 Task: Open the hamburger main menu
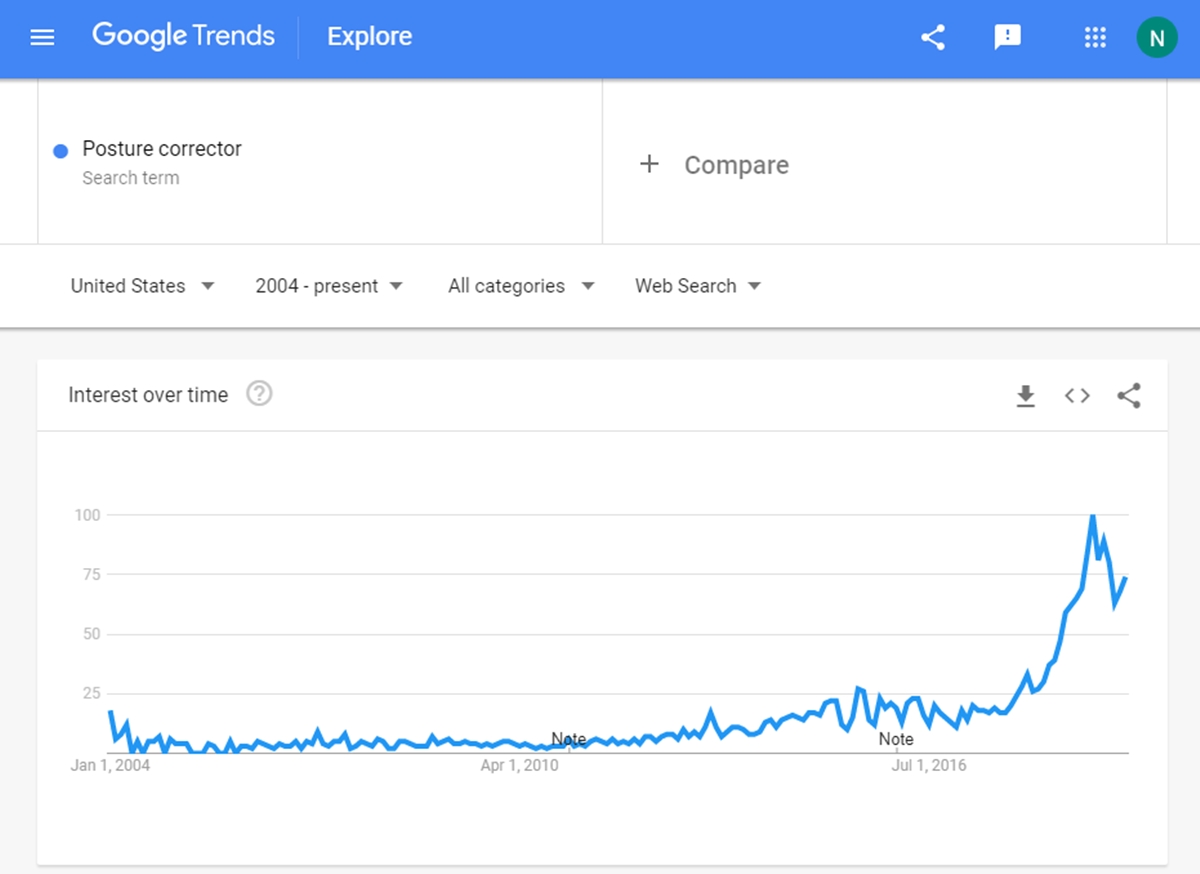(x=43, y=38)
